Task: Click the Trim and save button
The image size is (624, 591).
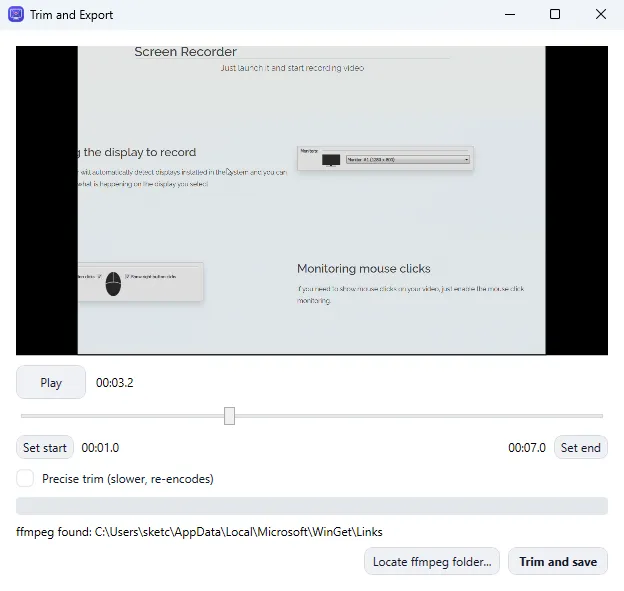Action: point(558,561)
